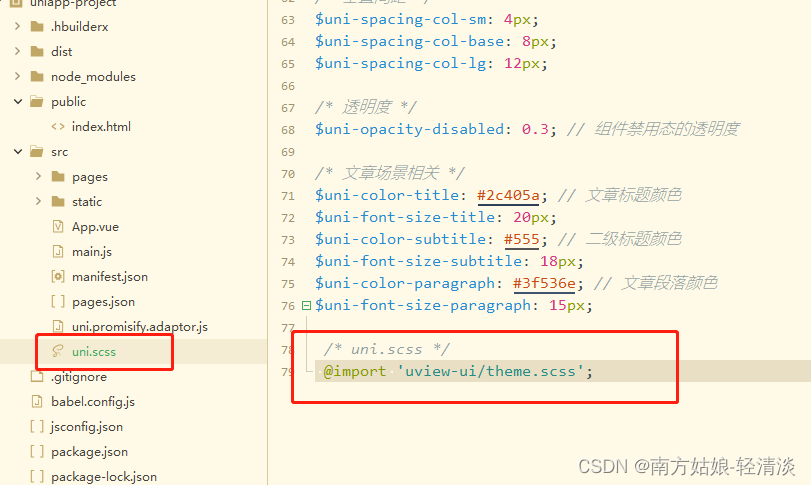Click the main.js file icon
Image resolution: width=811 pixels, height=485 pixels.
[58, 251]
